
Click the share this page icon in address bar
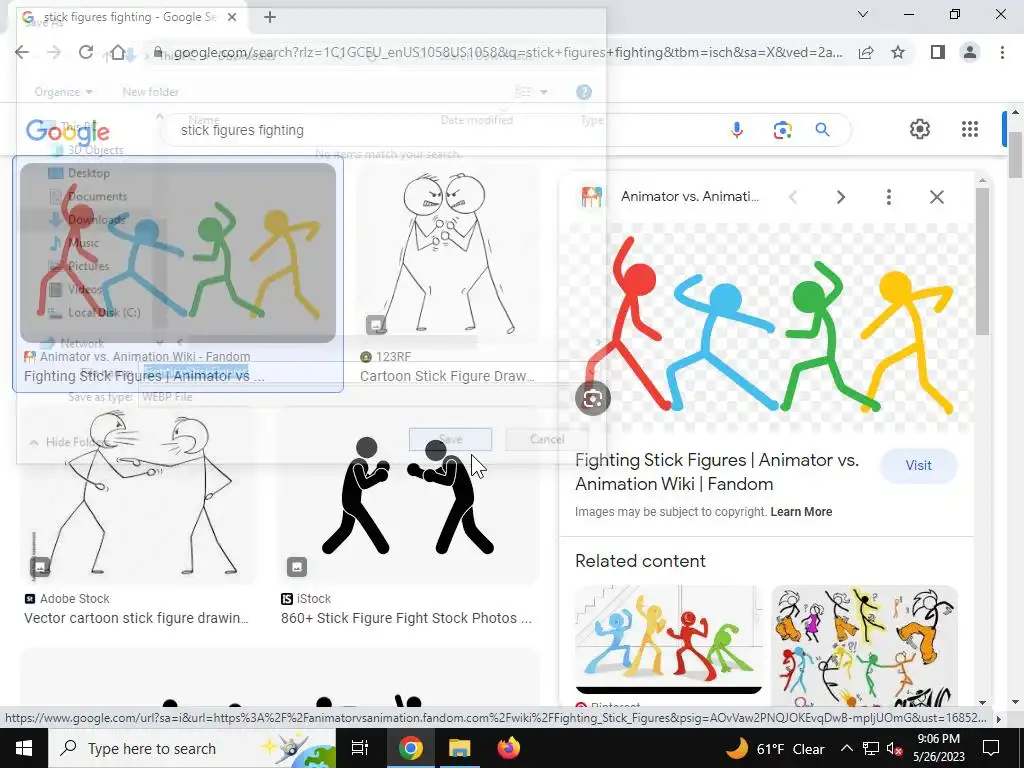point(866,52)
